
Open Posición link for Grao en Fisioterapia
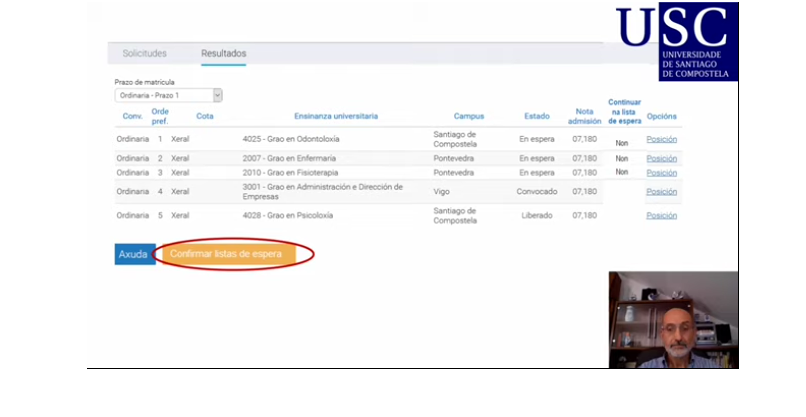[x=662, y=173]
